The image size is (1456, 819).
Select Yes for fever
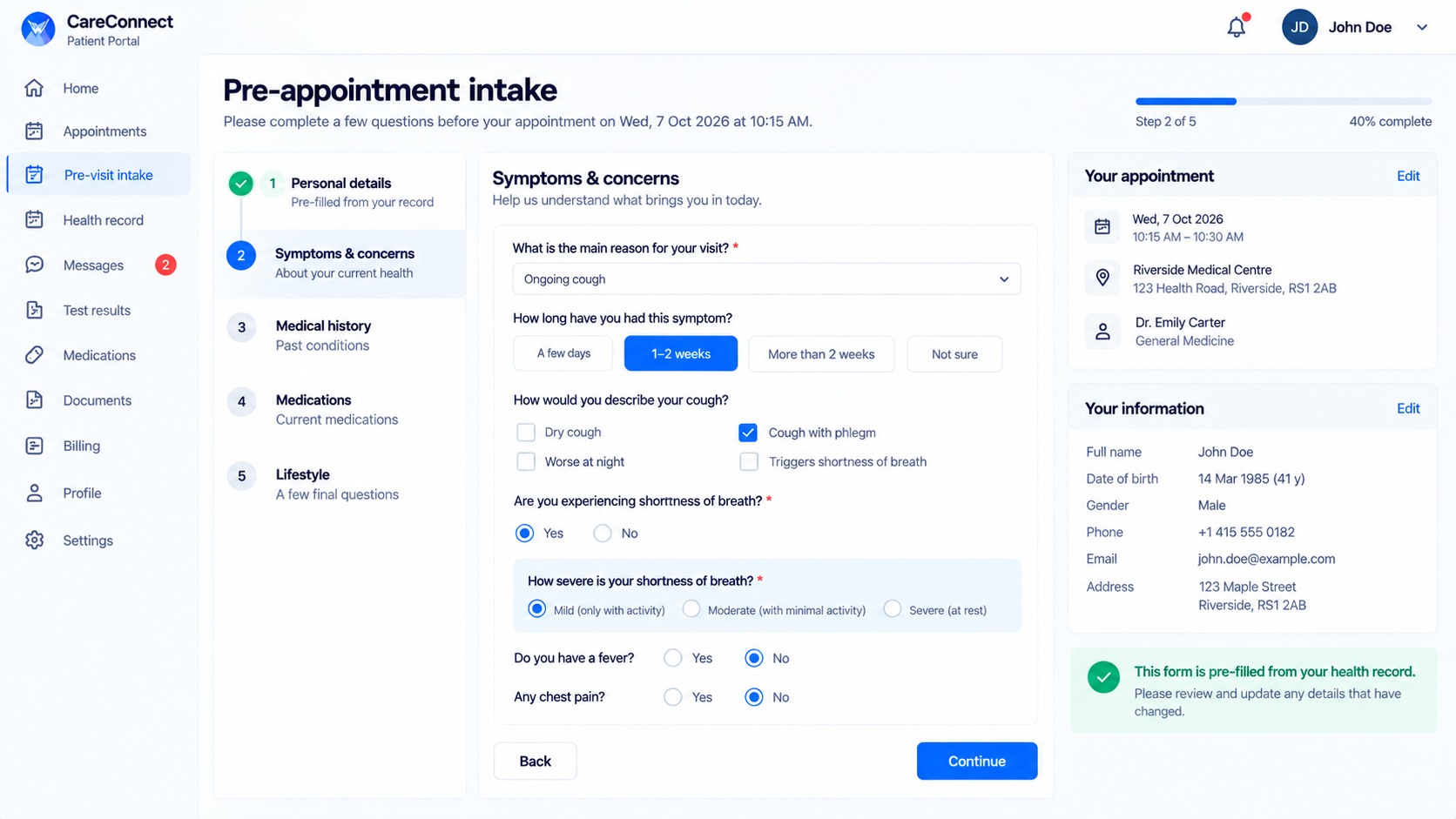(673, 658)
